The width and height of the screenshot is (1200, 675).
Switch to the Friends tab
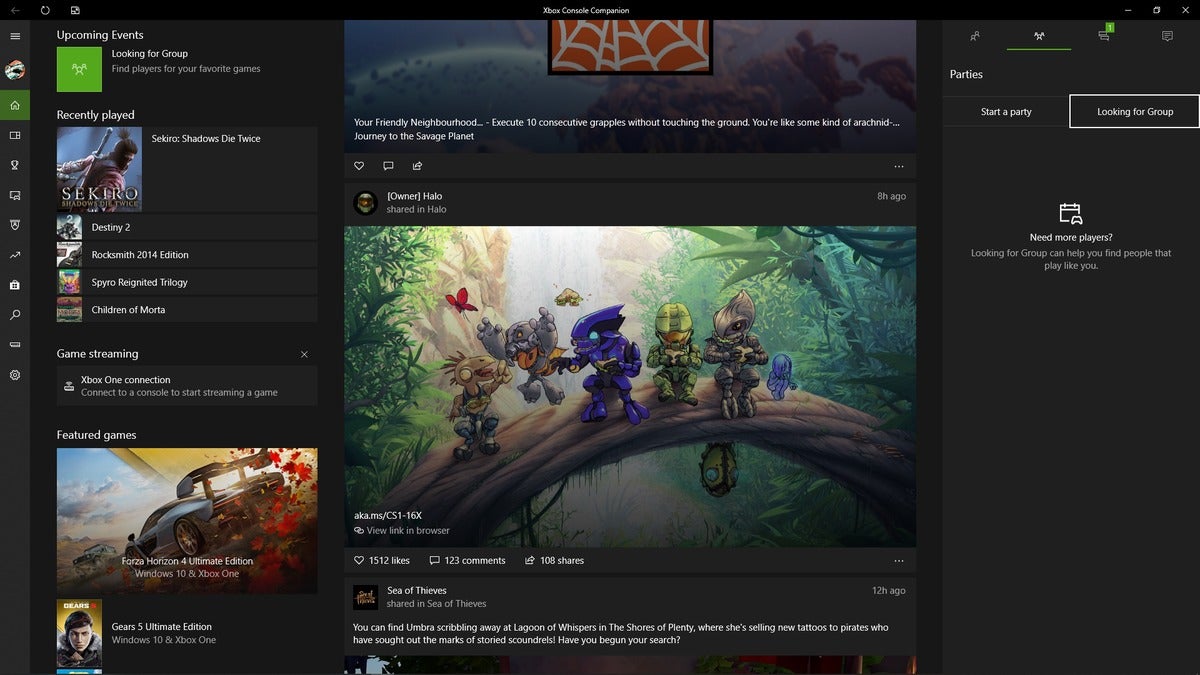975,36
